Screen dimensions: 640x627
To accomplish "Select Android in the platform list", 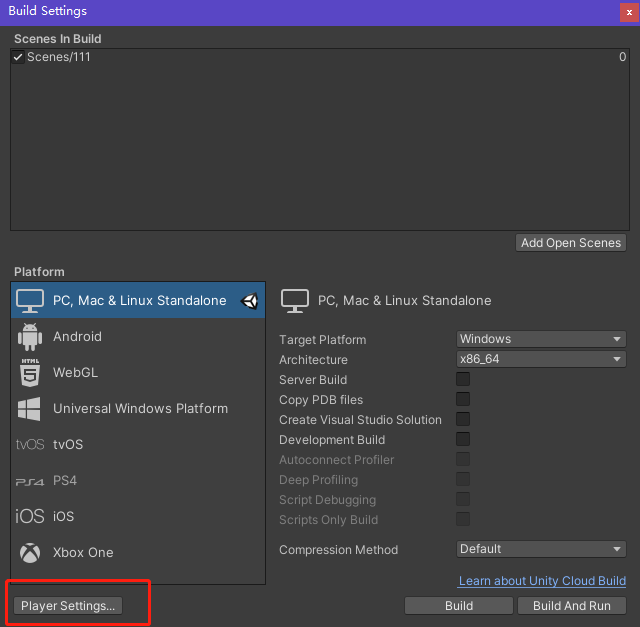I will [x=138, y=337].
